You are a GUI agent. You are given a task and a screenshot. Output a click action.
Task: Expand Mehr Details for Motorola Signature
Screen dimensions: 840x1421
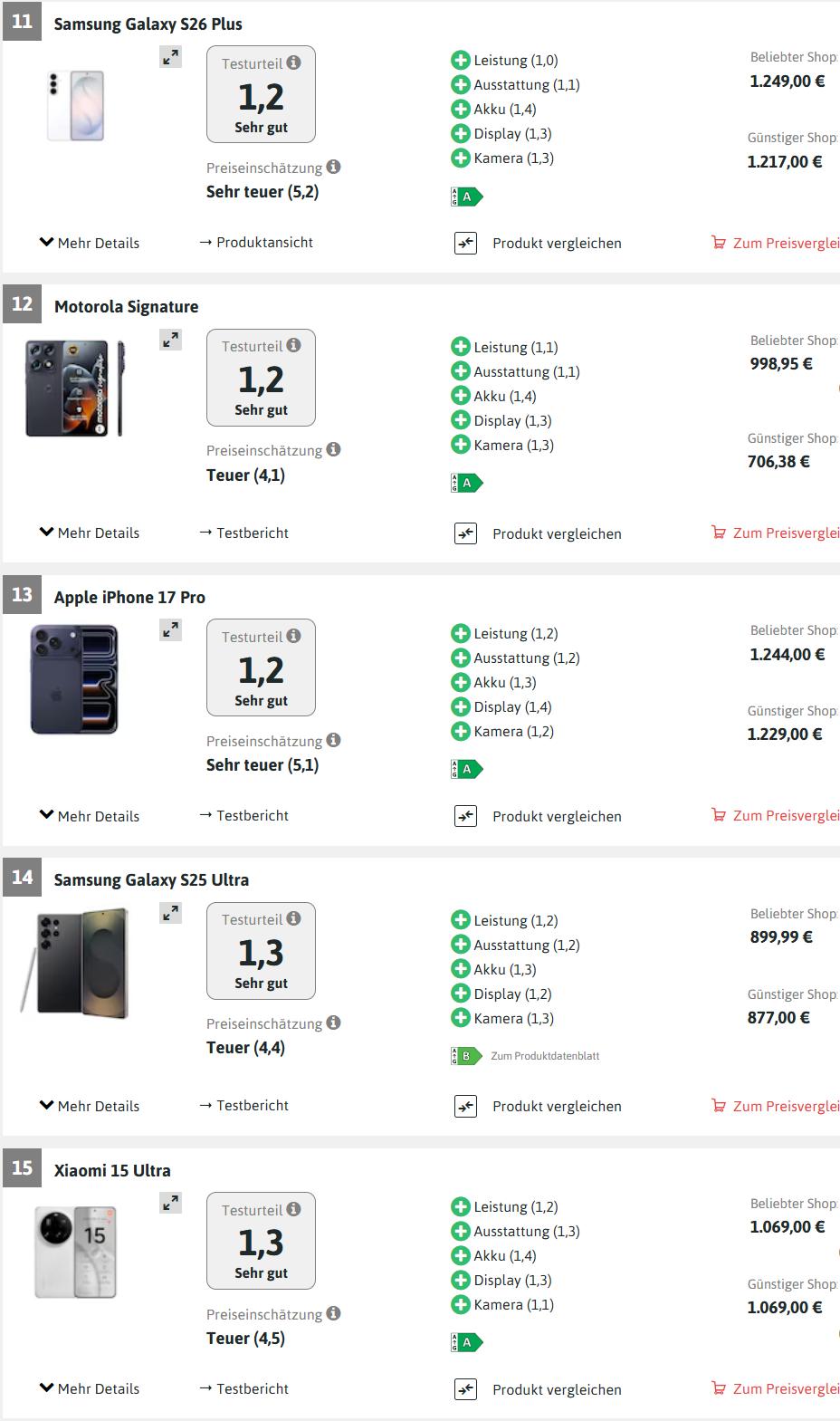[x=90, y=533]
